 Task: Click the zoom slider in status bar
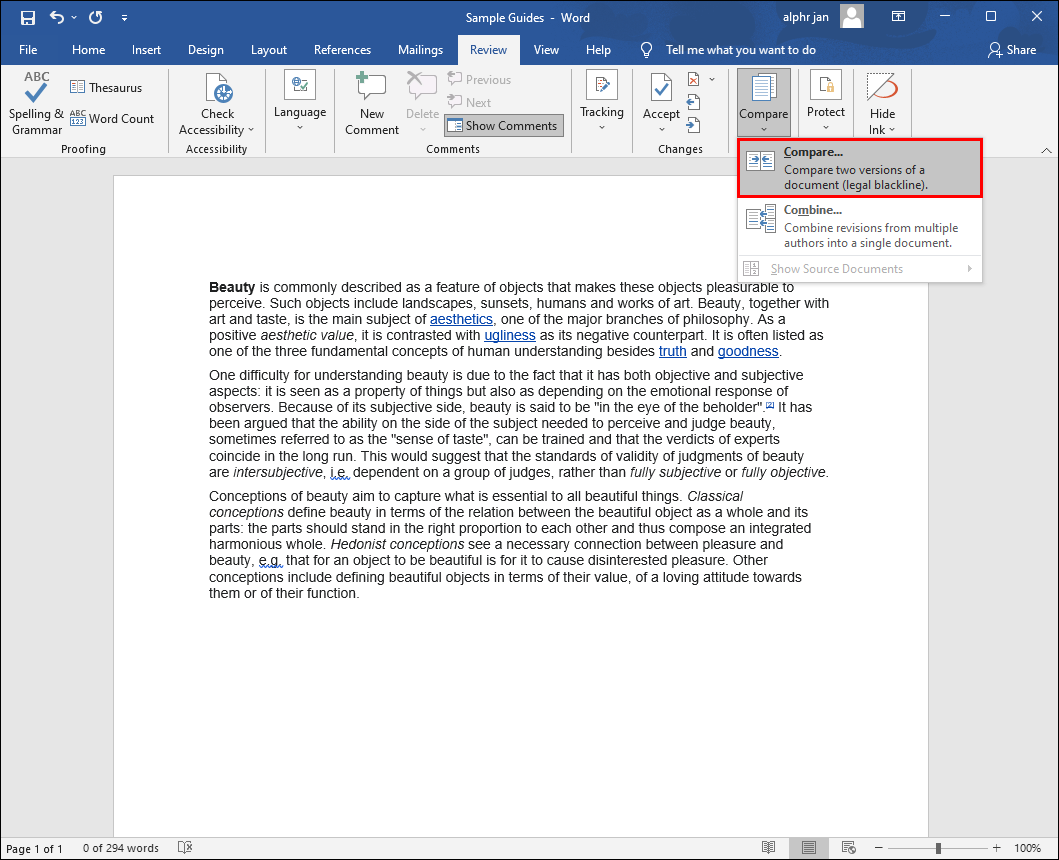coord(938,848)
